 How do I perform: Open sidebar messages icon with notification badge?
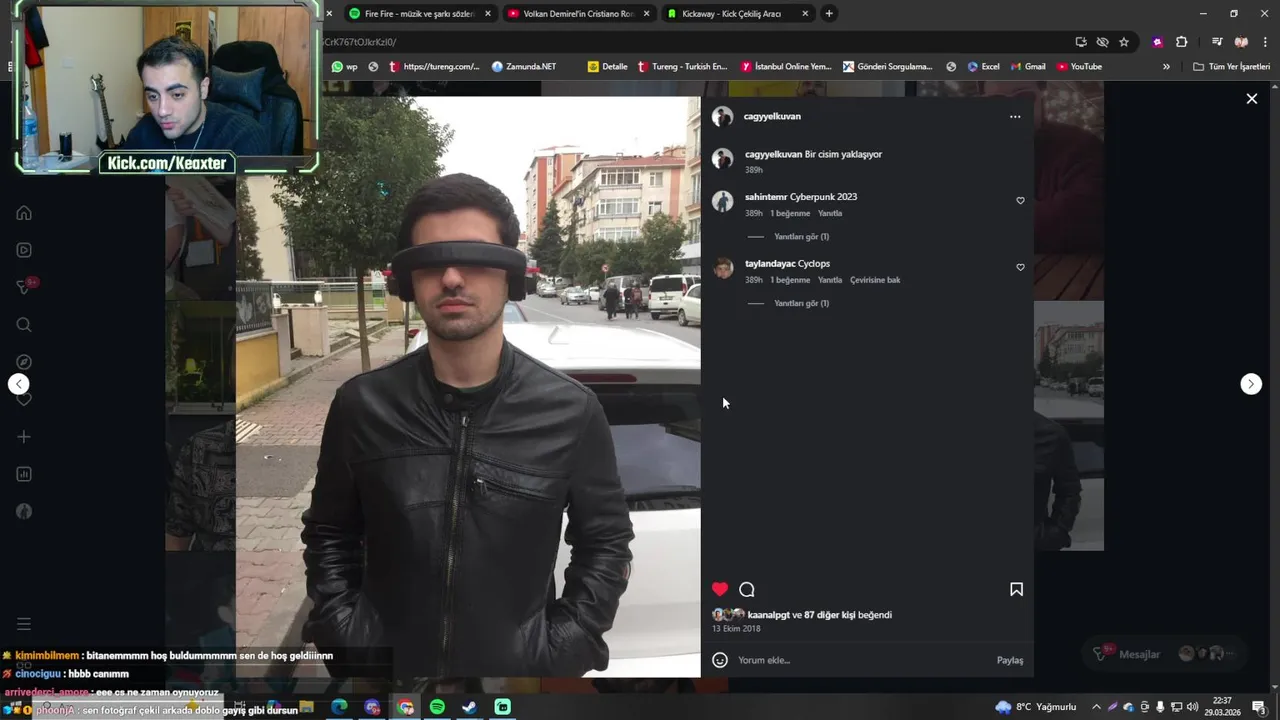[x=26, y=286]
